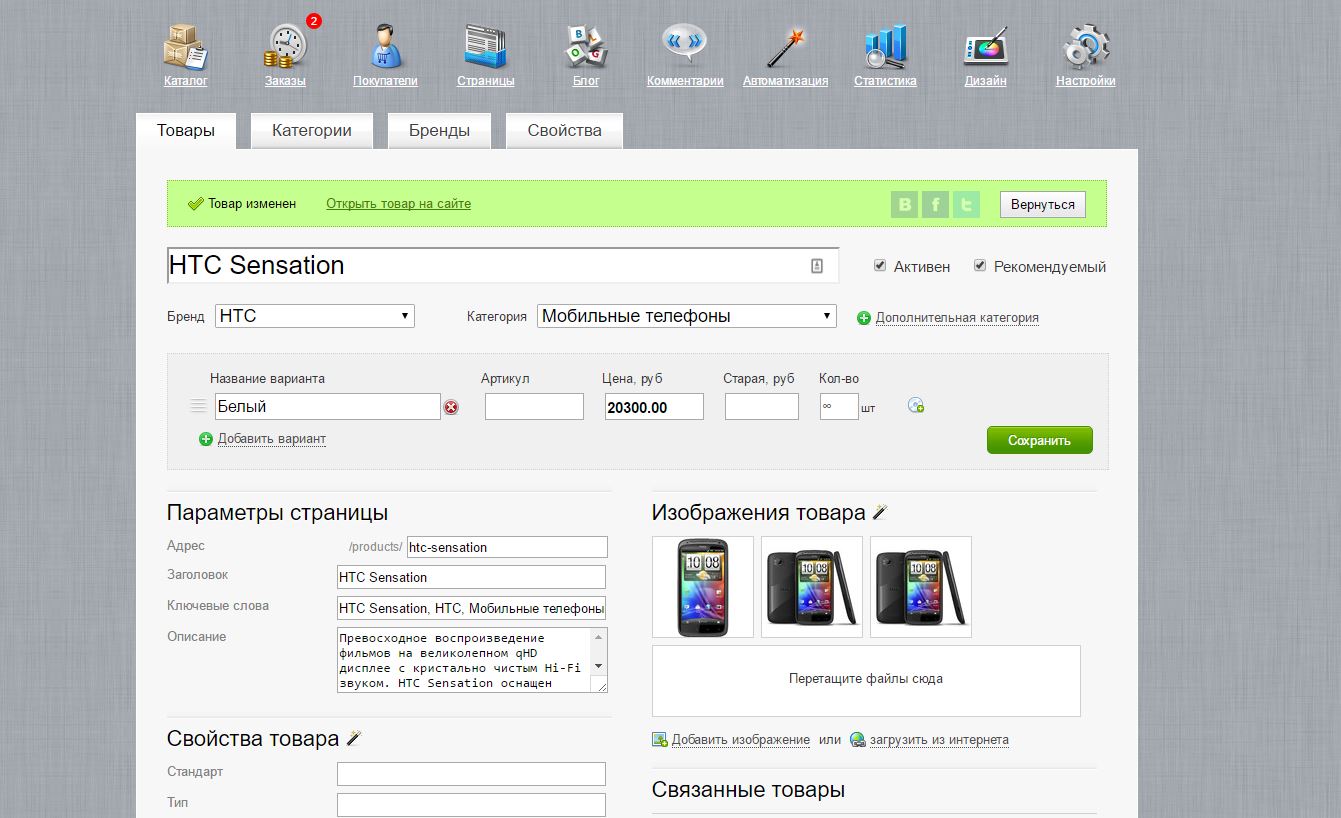This screenshot has height=818, width=1341.
Task: Open the Страницы pages icon
Action: click(486, 46)
